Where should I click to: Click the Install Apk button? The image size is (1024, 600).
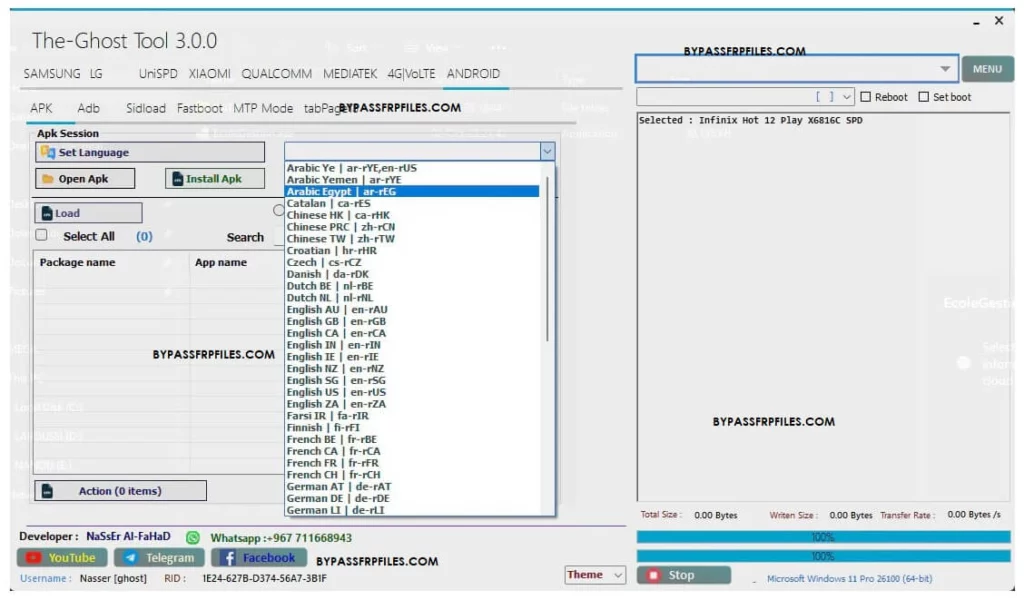point(215,179)
